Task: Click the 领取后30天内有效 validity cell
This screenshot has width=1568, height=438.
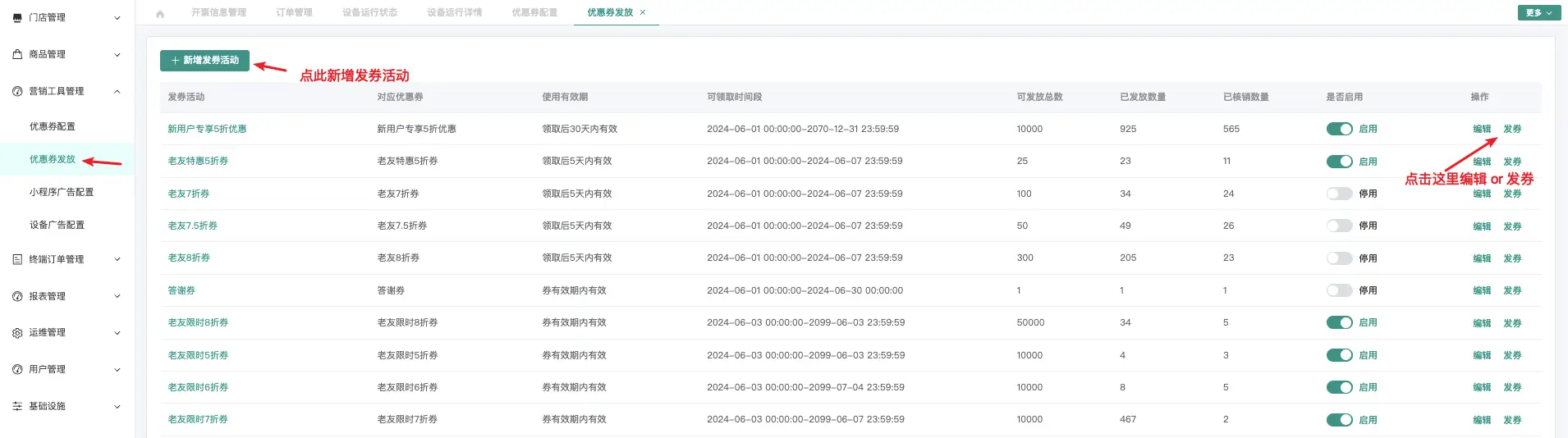Action: (x=580, y=129)
